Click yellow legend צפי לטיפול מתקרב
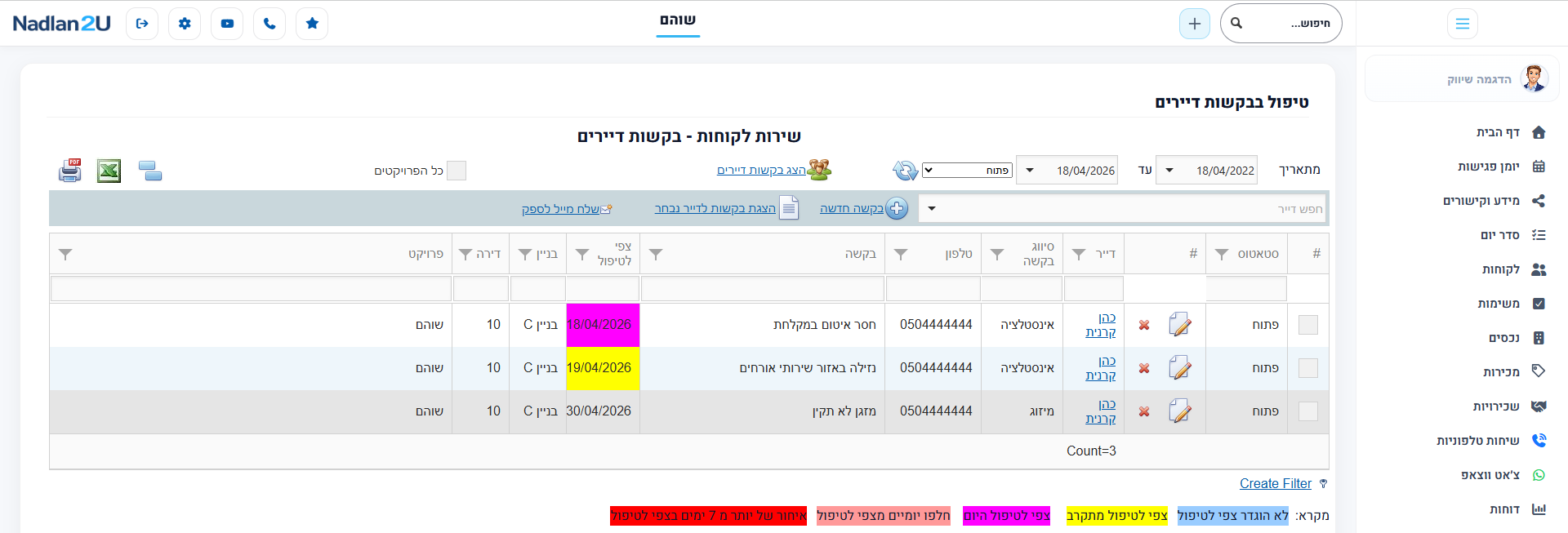The width and height of the screenshot is (1568, 533). (1117, 516)
